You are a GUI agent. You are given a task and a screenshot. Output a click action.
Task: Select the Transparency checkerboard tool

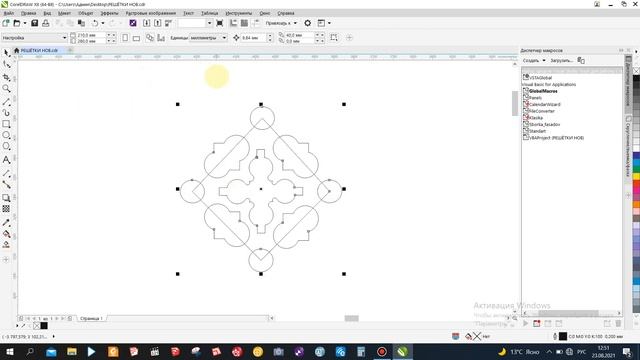(x=7, y=209)
